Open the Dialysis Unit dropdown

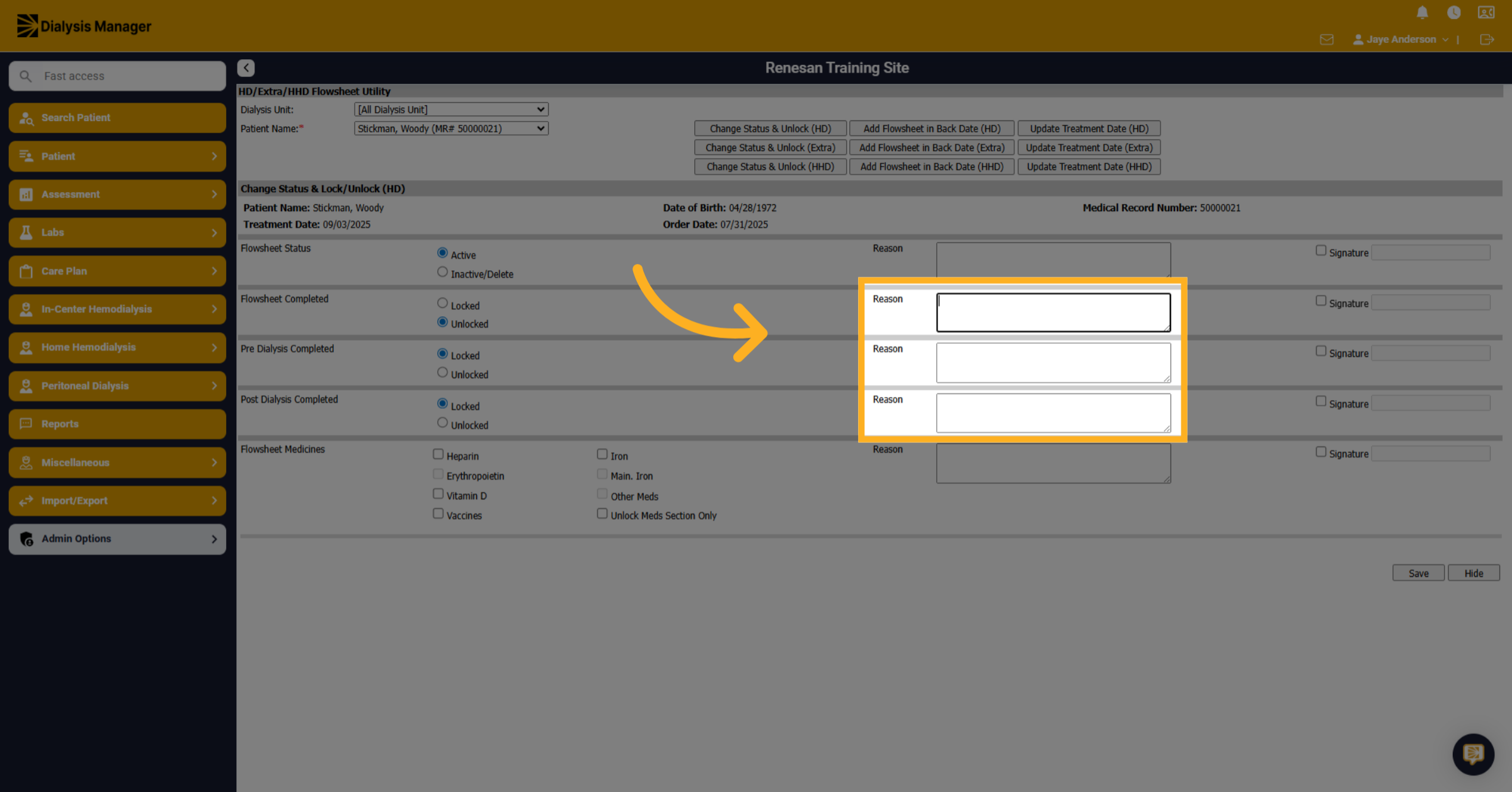point(451,110)
